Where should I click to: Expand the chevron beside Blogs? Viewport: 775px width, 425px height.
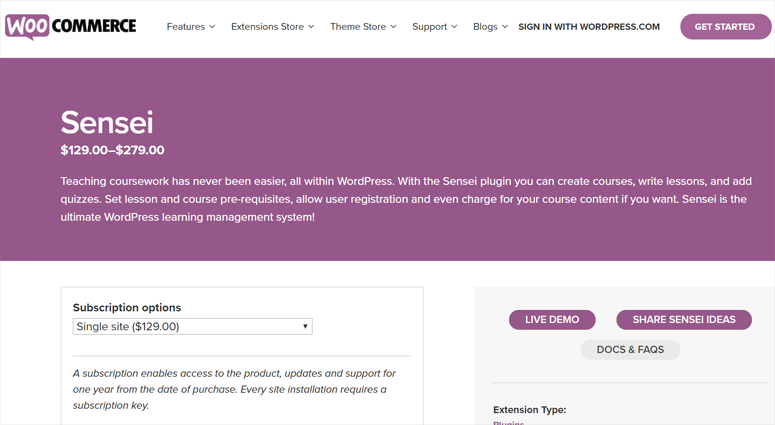(505, 27)
